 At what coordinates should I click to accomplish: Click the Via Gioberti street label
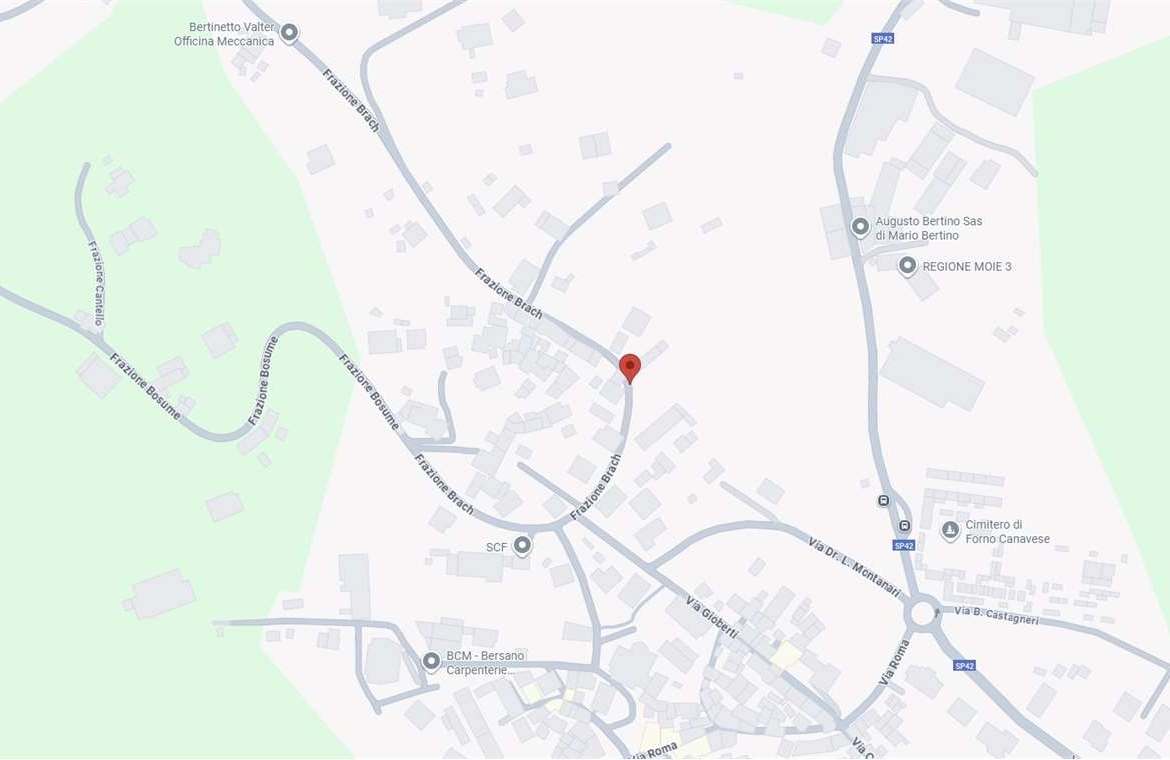click(x=712, y=618)
